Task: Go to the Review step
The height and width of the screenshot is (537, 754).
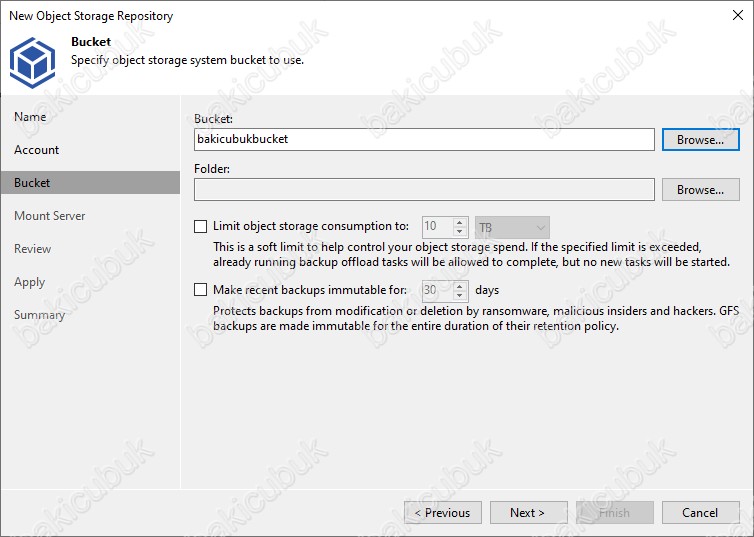Action: [x=32, y=249]
